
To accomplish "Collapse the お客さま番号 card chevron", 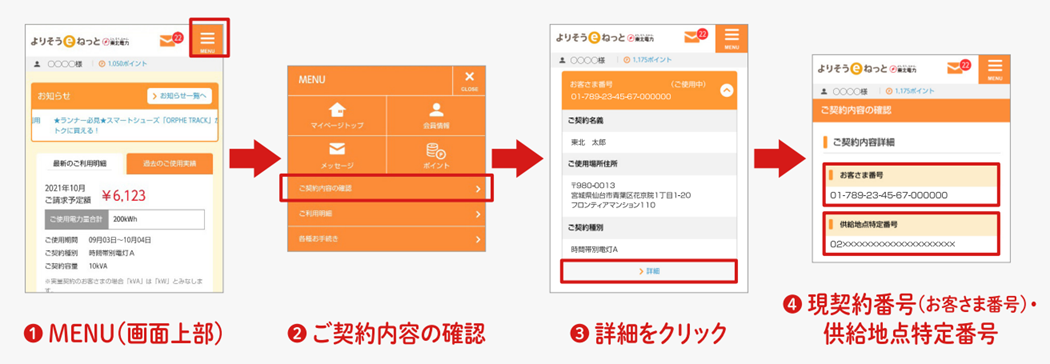I will [x=726, y=92].
